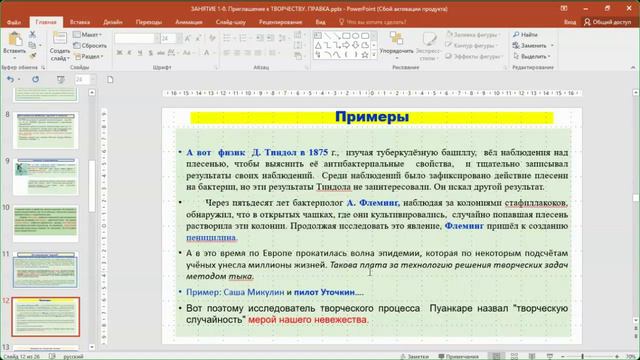Select the rectangle shape in shapes gallery
640x360 pixels.
click(x=347, y=36)
